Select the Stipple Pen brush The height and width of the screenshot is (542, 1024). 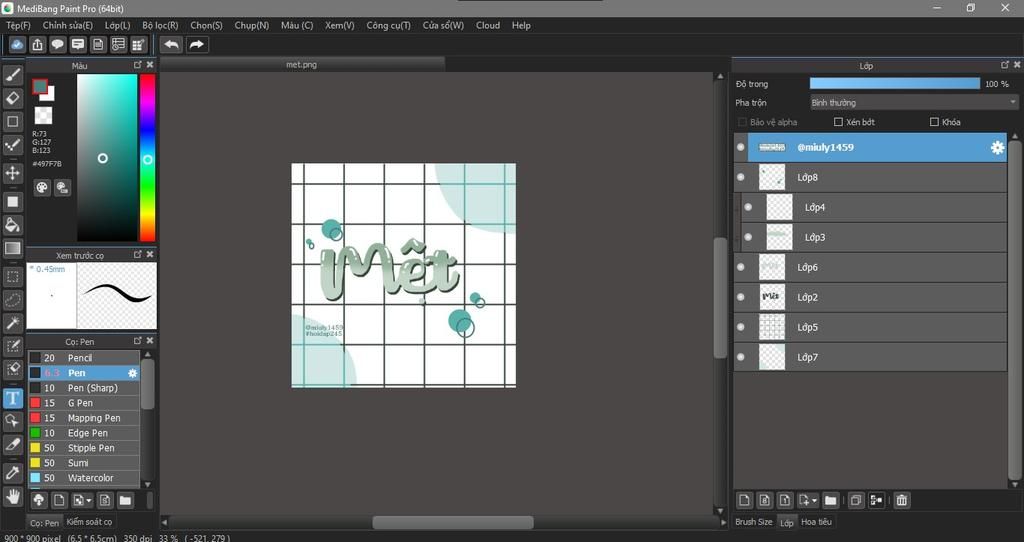[84, 448]
